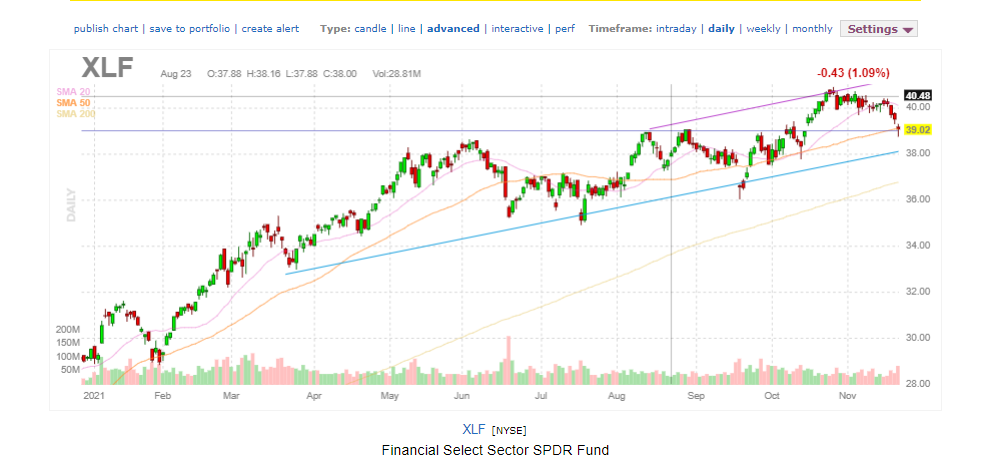Click the 2021 x-axis label

[x=95, y=396]
